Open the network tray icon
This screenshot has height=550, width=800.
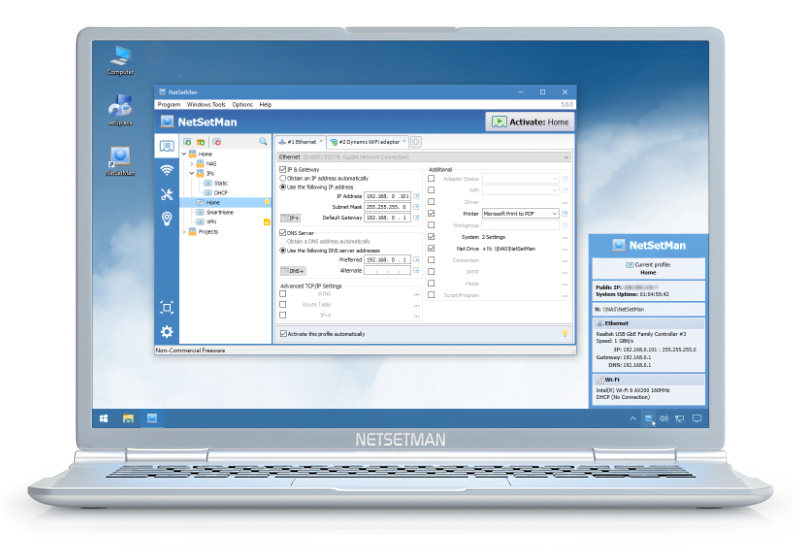(x=680, y=418)
